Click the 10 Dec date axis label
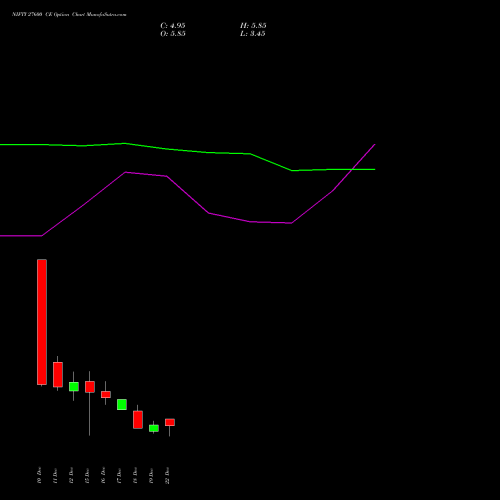500x500 pixels. click(x=39, y=475)
